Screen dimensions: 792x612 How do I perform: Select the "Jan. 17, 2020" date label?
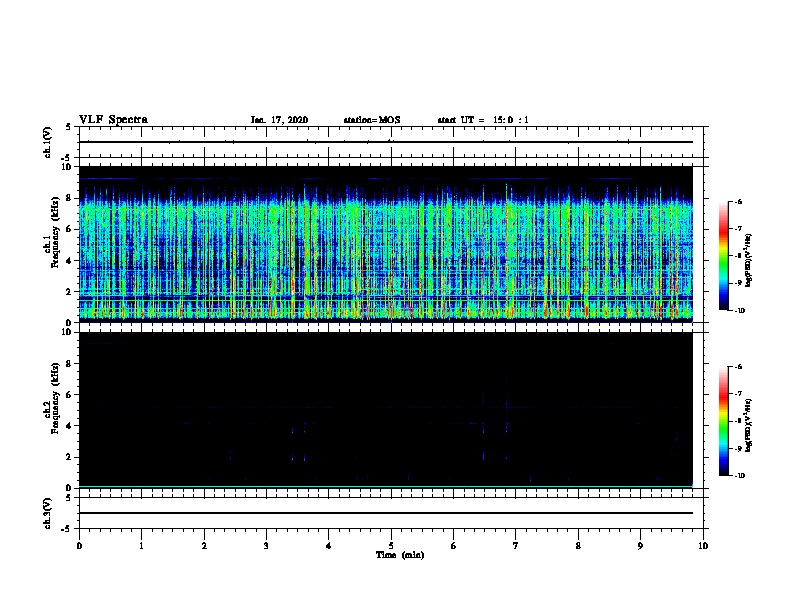(279, 120)
